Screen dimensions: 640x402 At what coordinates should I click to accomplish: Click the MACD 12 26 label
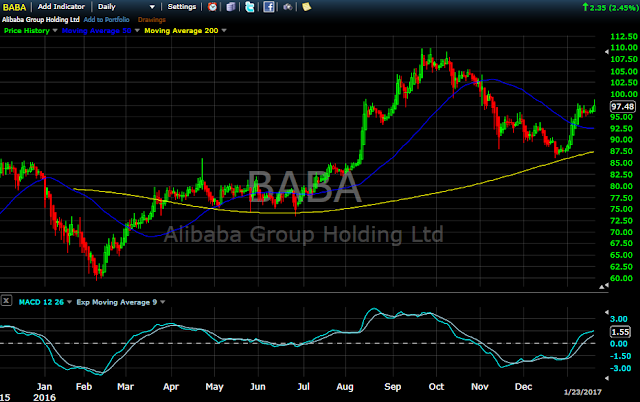tap(41, 302)
